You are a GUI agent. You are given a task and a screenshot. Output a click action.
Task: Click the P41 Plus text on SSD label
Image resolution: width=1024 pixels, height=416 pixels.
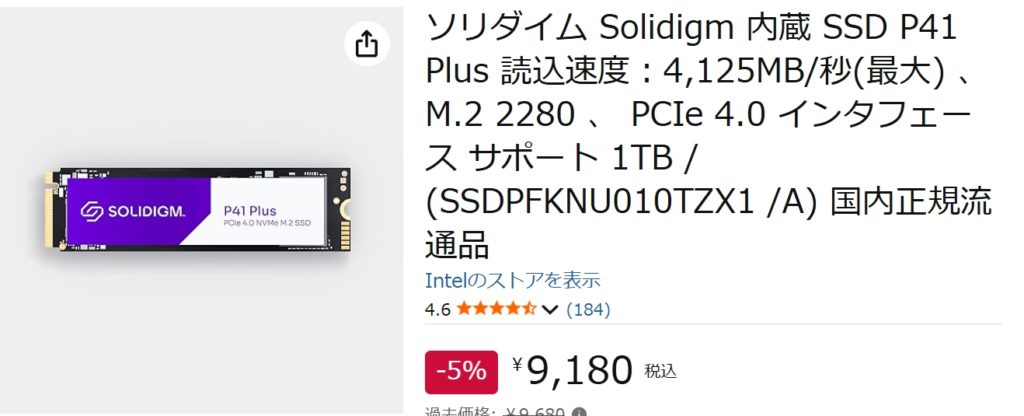click(x=250, y=211)
